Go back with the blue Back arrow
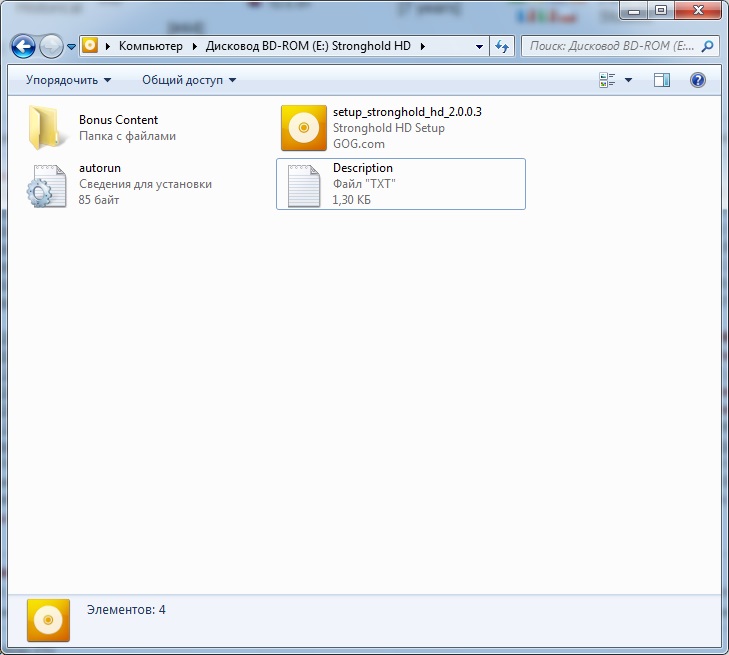Image resolution: width=729 pixels, height=655 pixels. click(23, 46)
